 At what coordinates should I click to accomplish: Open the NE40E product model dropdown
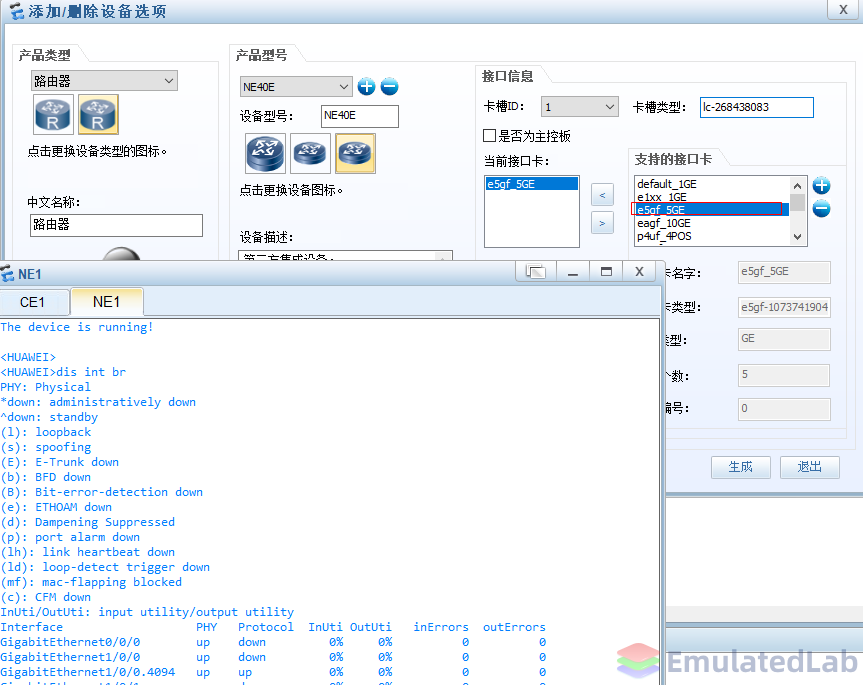pos(296,86)
